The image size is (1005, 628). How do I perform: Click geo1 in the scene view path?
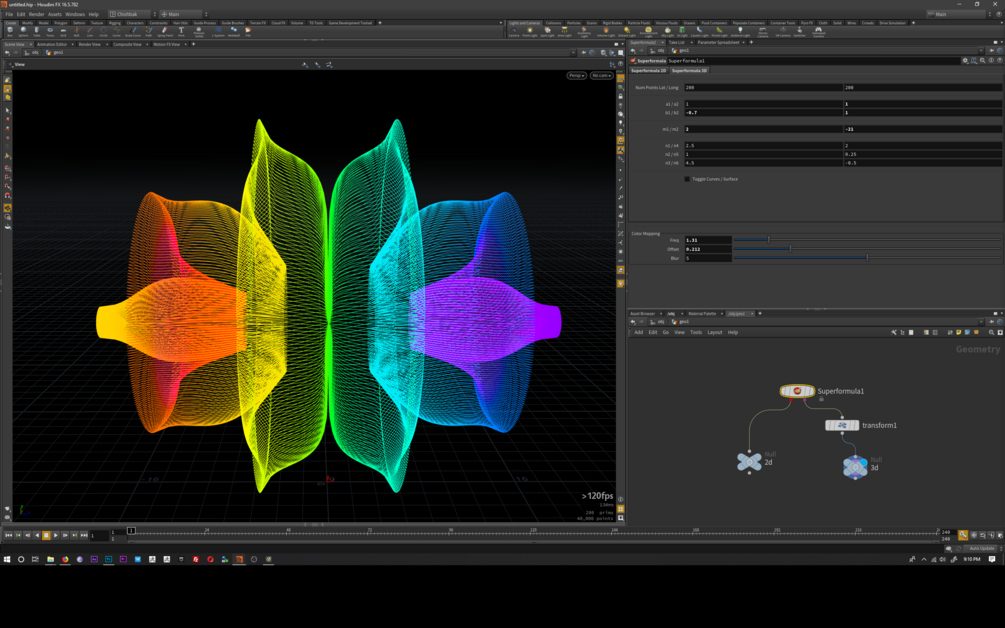coord(58,53)
